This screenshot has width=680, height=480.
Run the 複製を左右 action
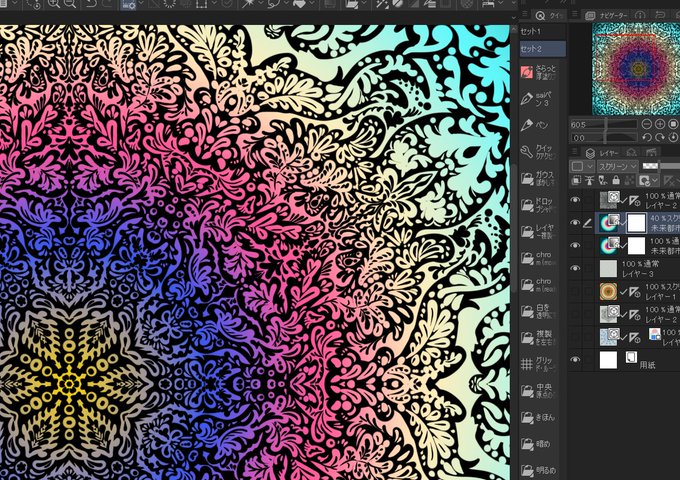click(x=541, y=337)
